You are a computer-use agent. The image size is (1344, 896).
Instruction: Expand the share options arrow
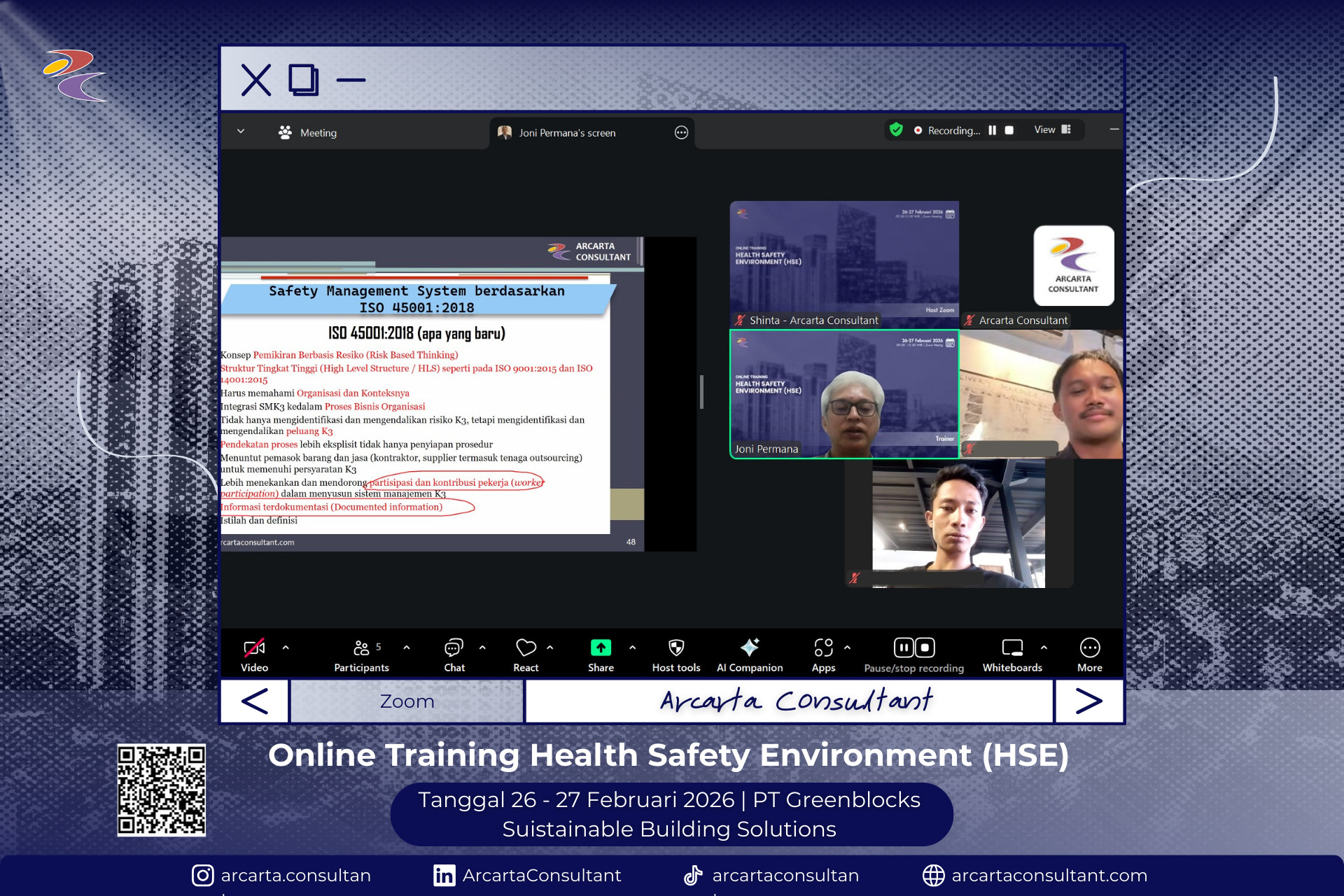tap(633, 647)
